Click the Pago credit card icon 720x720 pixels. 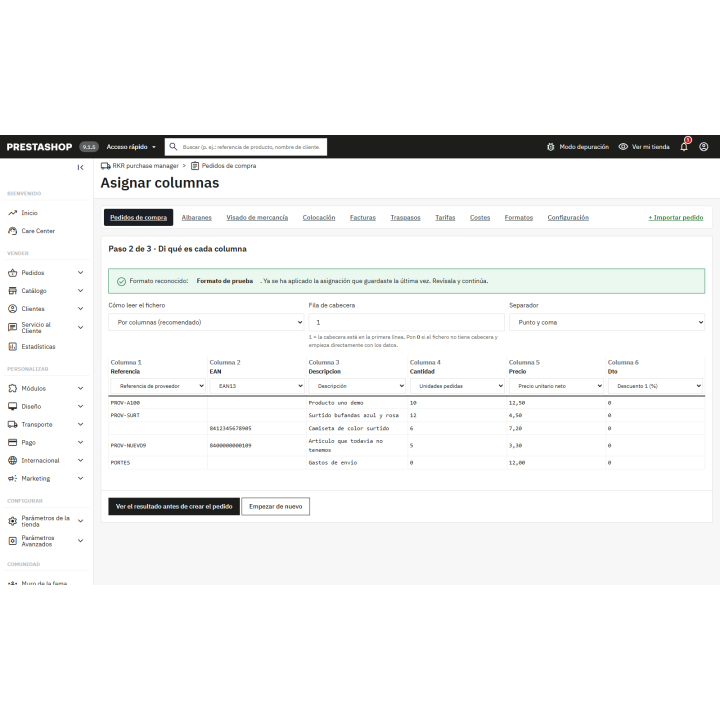pos(13,443)
